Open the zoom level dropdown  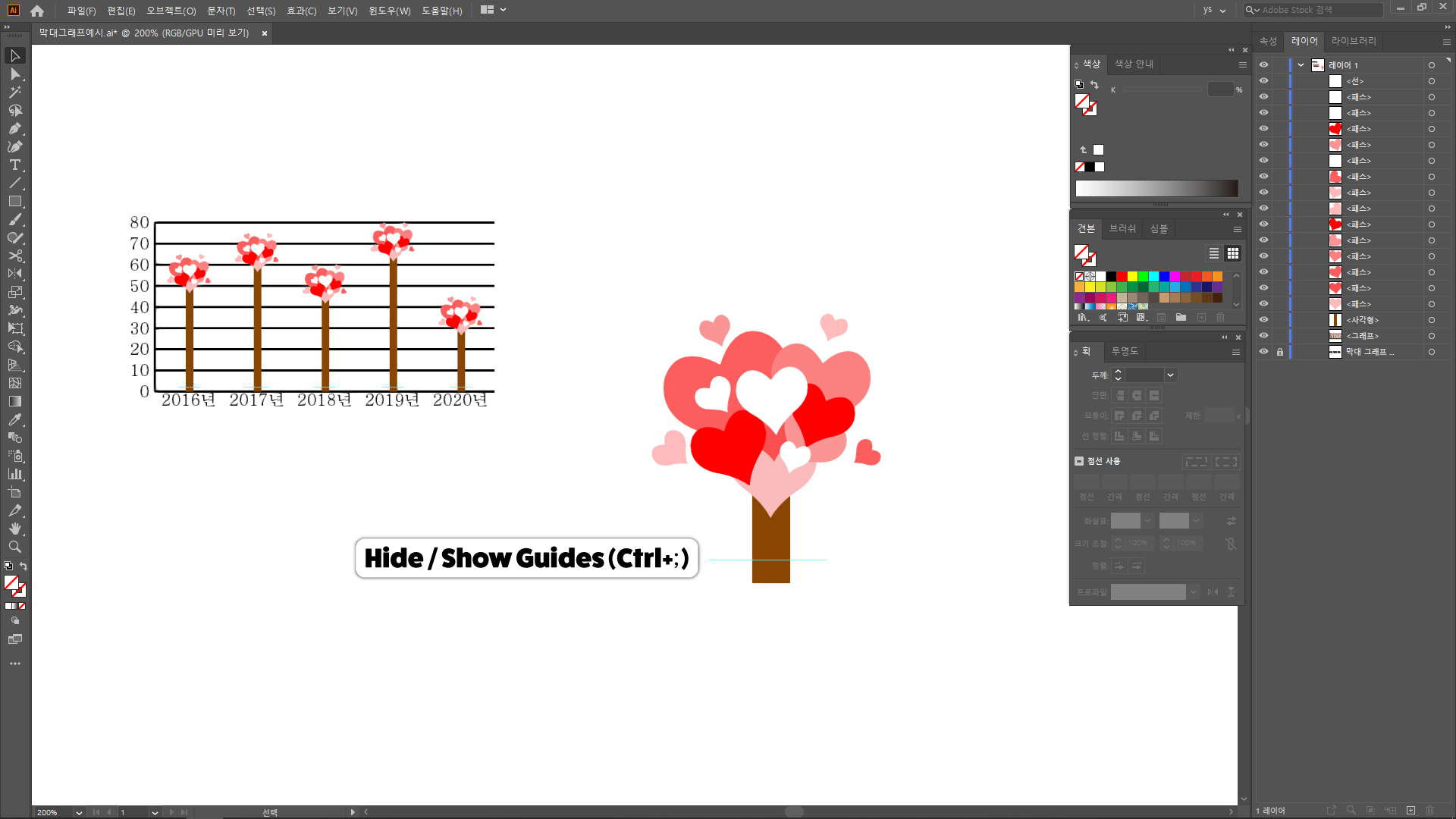tap(79, 812)
